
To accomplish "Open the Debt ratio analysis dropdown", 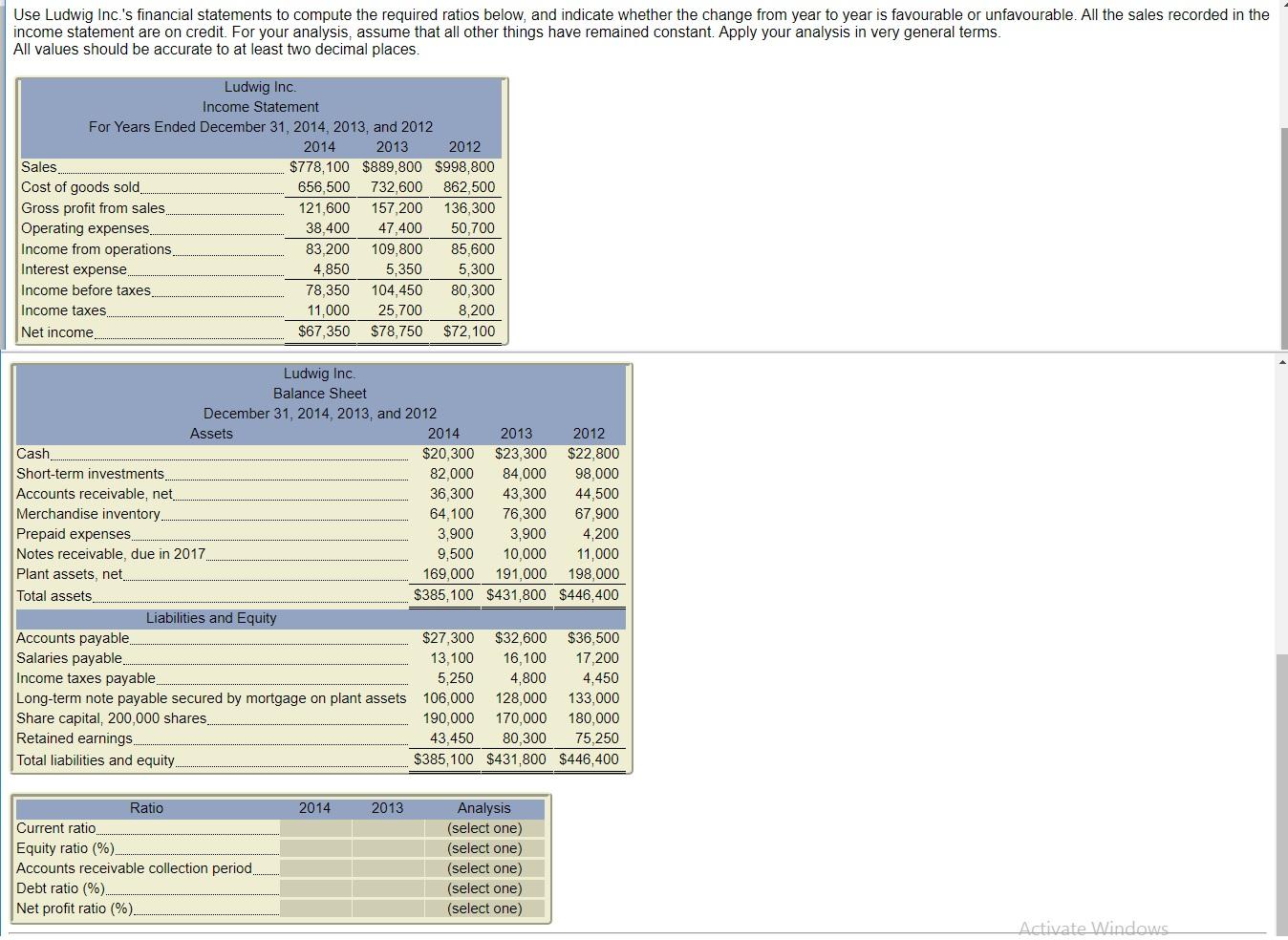I will click(x=484, y=888).
